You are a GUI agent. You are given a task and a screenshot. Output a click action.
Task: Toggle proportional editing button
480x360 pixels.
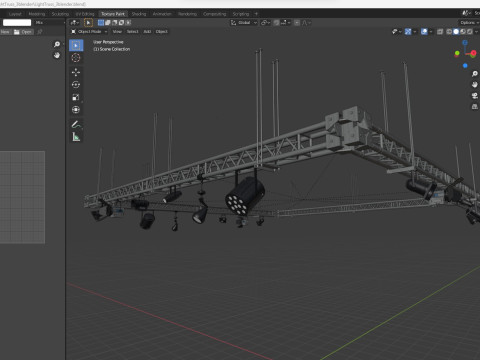pyautogui.click(x=297, y=23)
